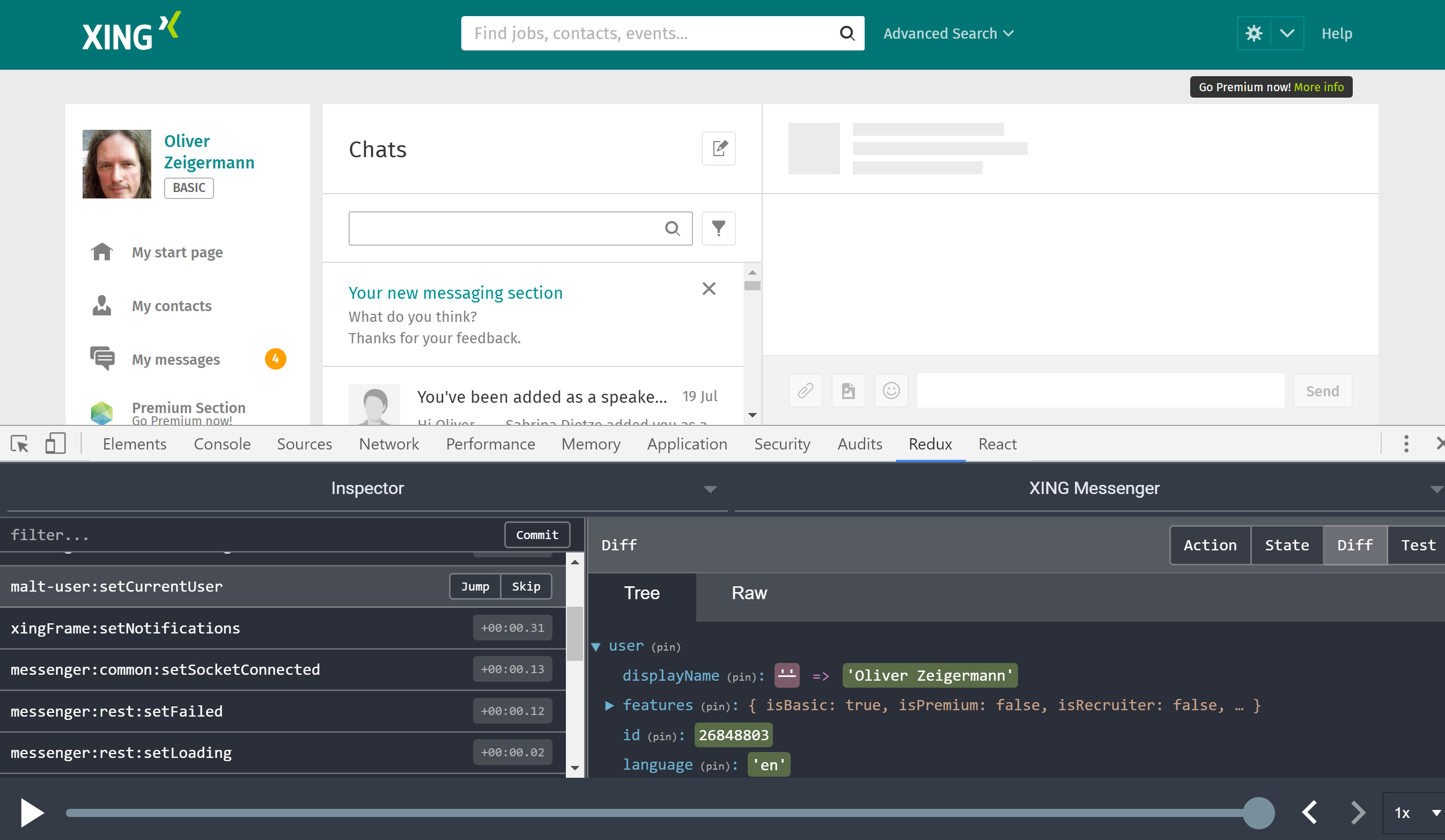Select the messenger:rest:setFailed action
The height and width of the screenshot is (840, 1445).
(282, 711)
